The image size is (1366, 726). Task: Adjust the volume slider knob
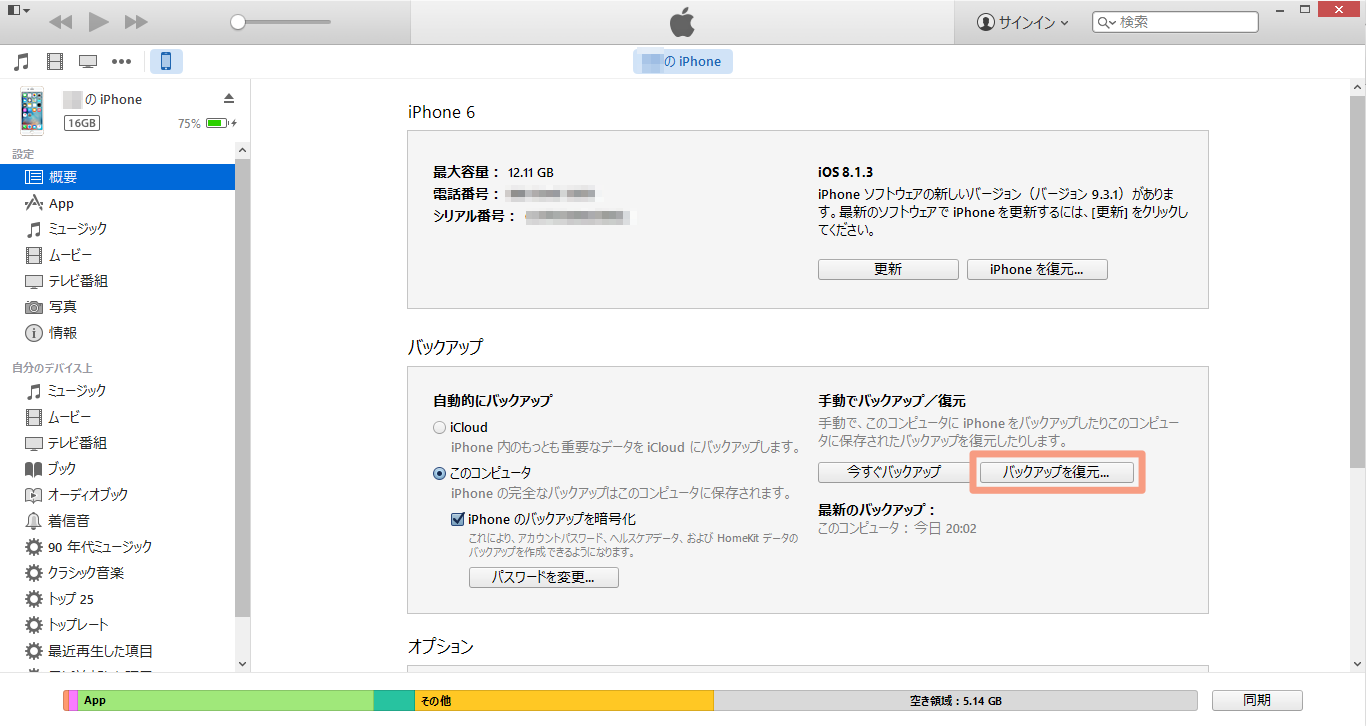(x=238, y=21)
